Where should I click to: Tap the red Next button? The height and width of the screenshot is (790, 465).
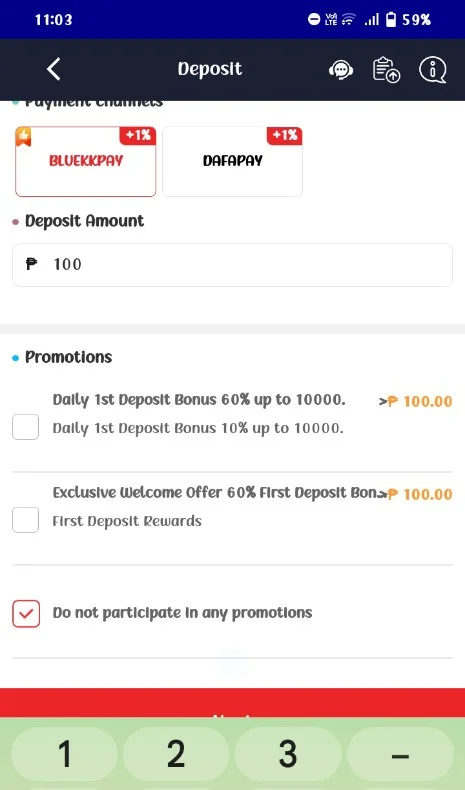pos(232,703)
